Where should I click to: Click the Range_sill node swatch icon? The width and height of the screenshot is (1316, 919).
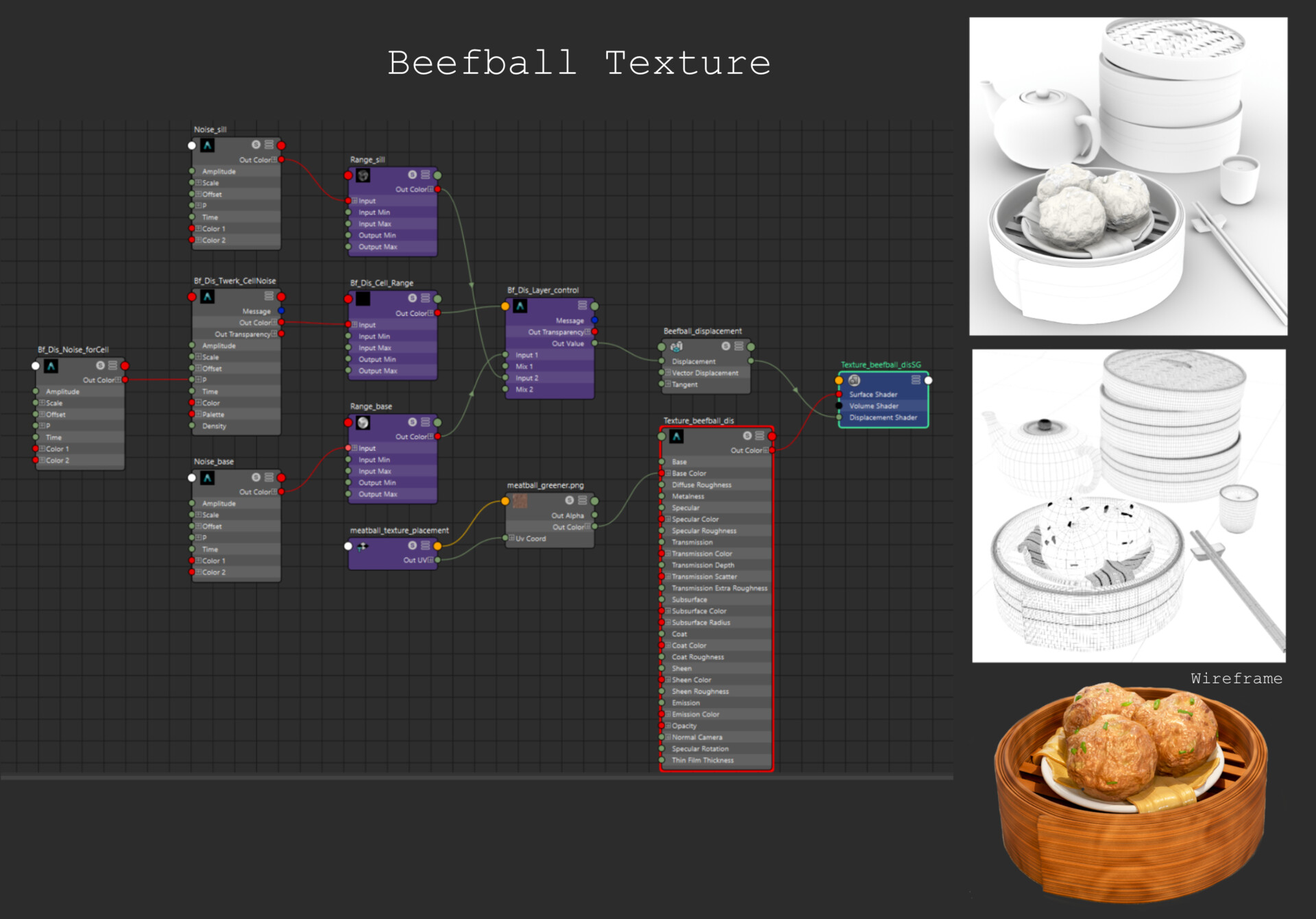(x=363, y=175)
